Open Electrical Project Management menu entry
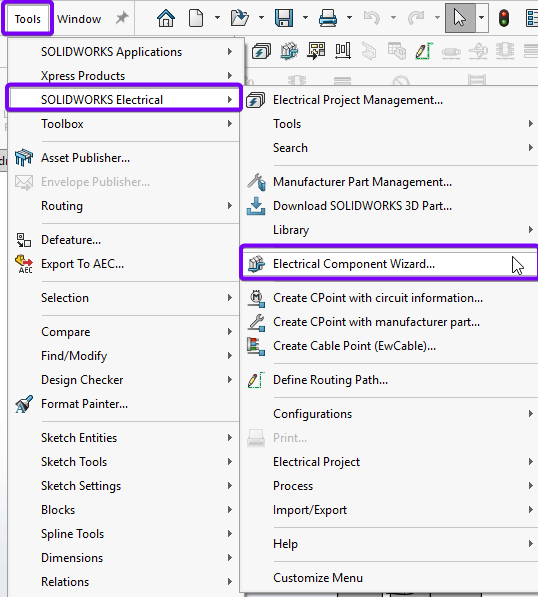This screenshot has width=538, height=597. pyautogui.click(x=389, y=100)
